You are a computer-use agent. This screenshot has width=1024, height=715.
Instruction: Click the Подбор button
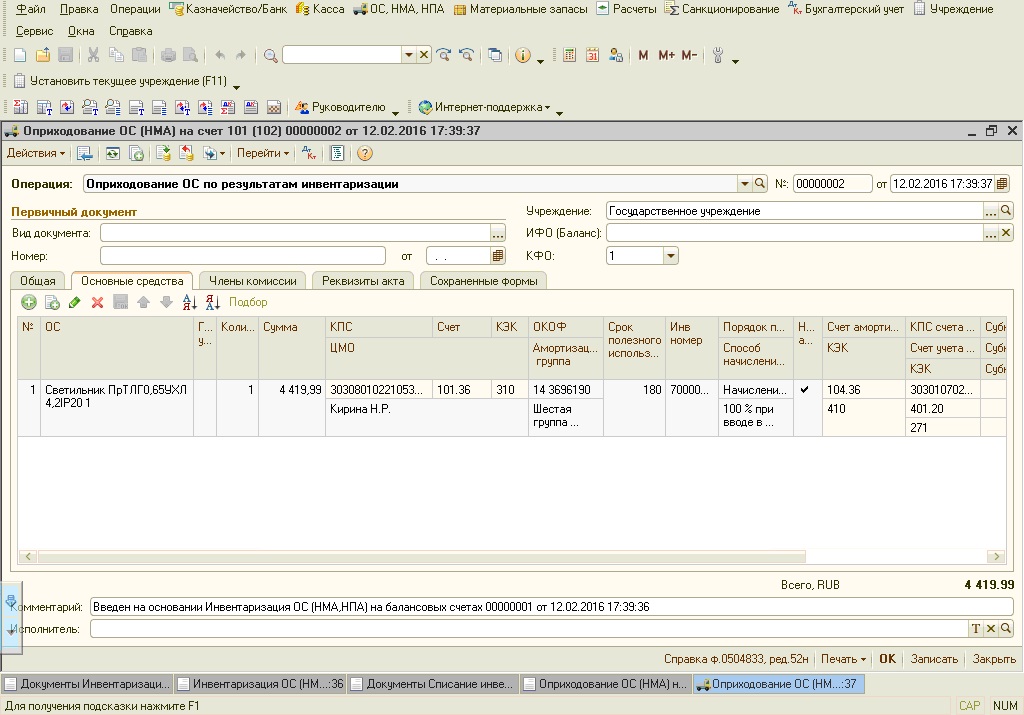[x=248, y=302]
